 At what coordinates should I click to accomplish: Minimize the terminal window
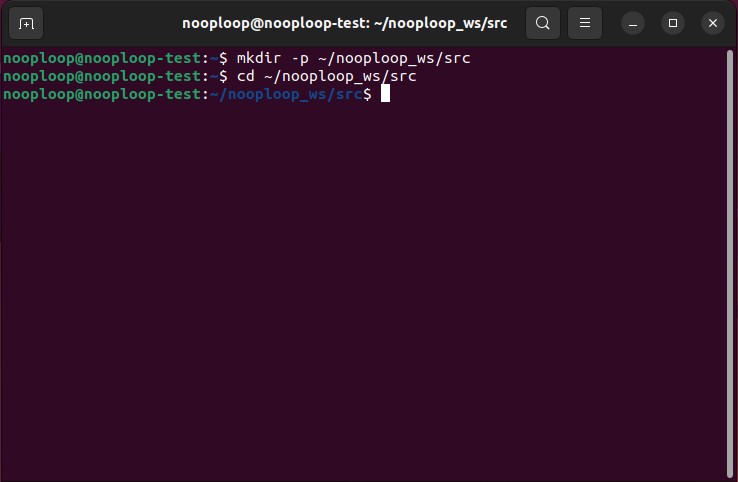click(x=633, y=23)
